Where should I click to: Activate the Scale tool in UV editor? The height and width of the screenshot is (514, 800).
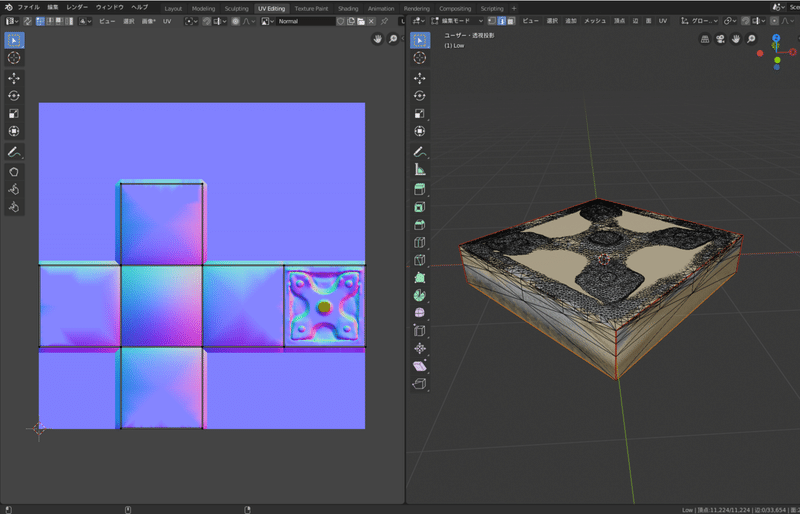14,113
